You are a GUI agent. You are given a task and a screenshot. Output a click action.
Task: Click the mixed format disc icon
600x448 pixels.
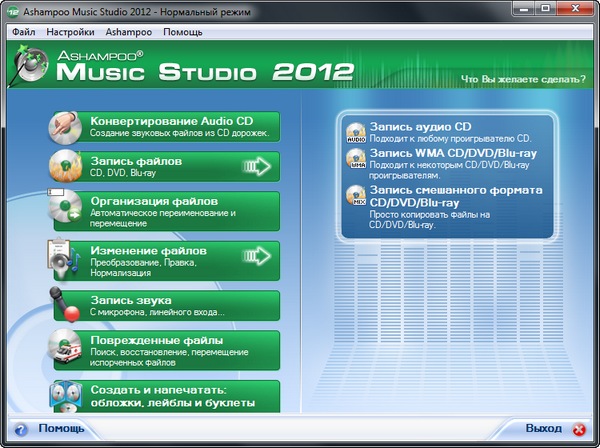pos(355,196)
